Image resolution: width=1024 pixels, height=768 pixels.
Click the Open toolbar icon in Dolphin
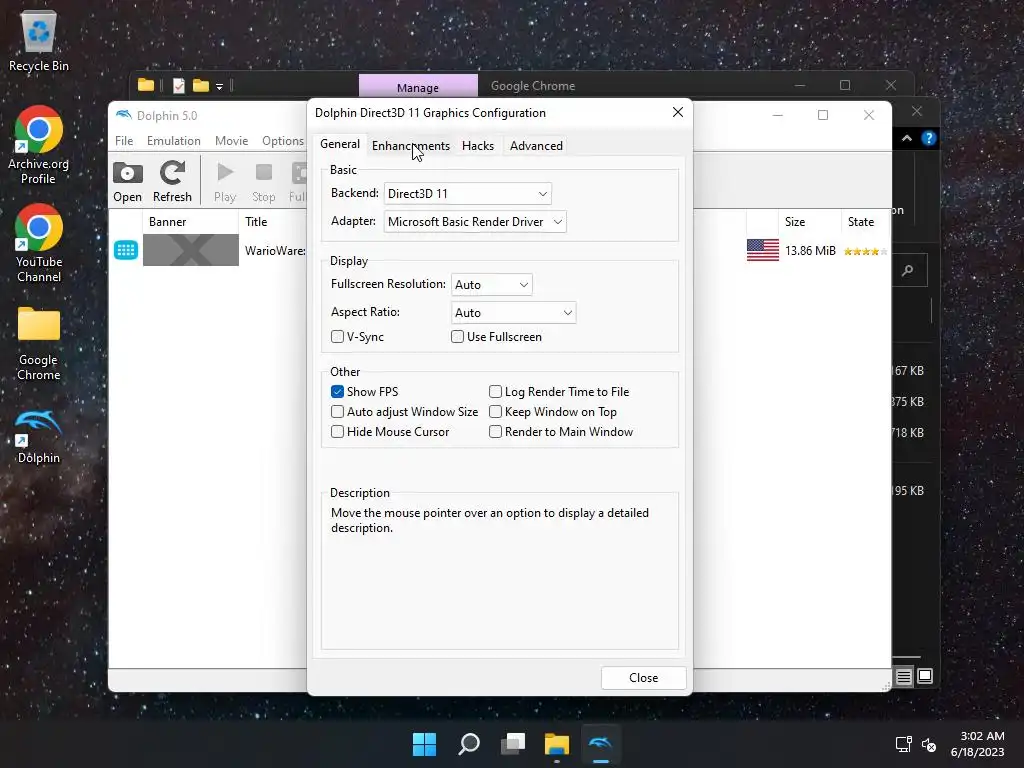pos(127,182)
